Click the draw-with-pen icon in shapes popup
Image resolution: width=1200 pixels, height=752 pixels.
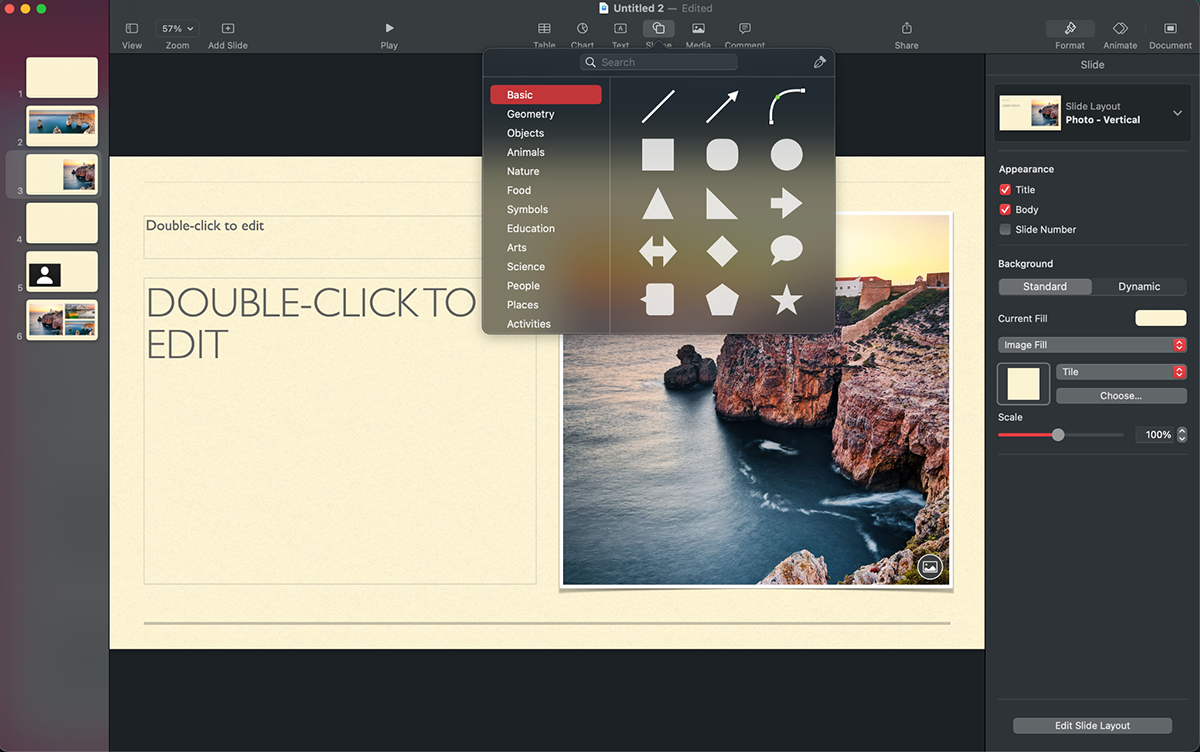[820, 62]
